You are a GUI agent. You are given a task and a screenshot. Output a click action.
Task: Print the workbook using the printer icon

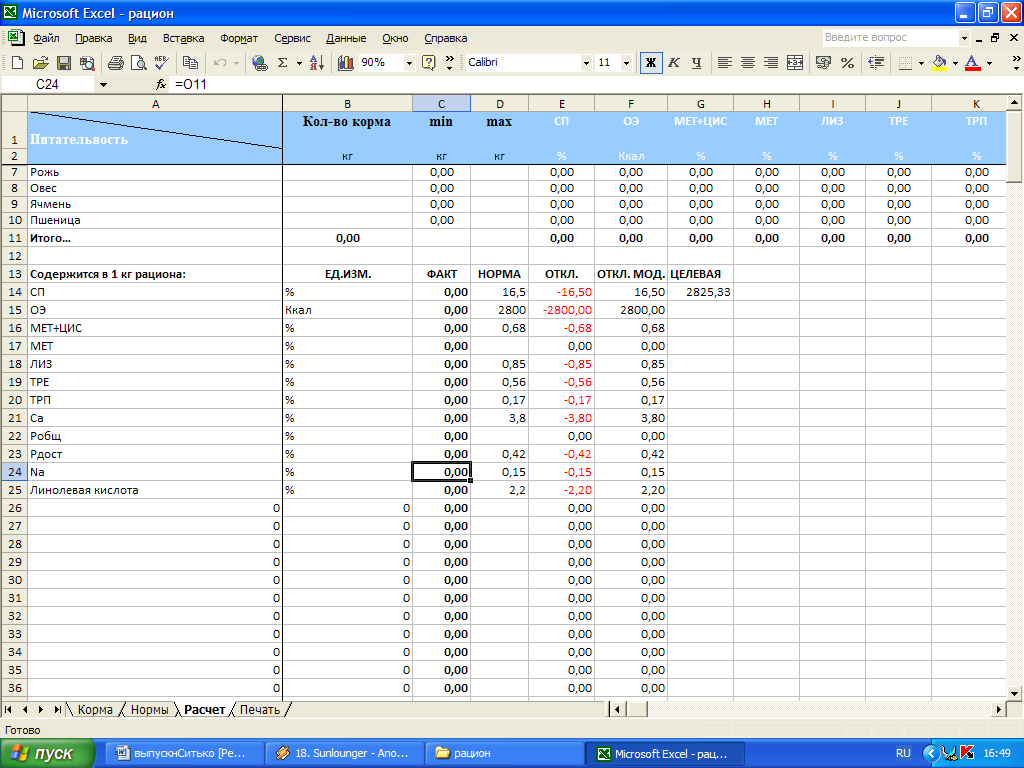coord(115,62)
